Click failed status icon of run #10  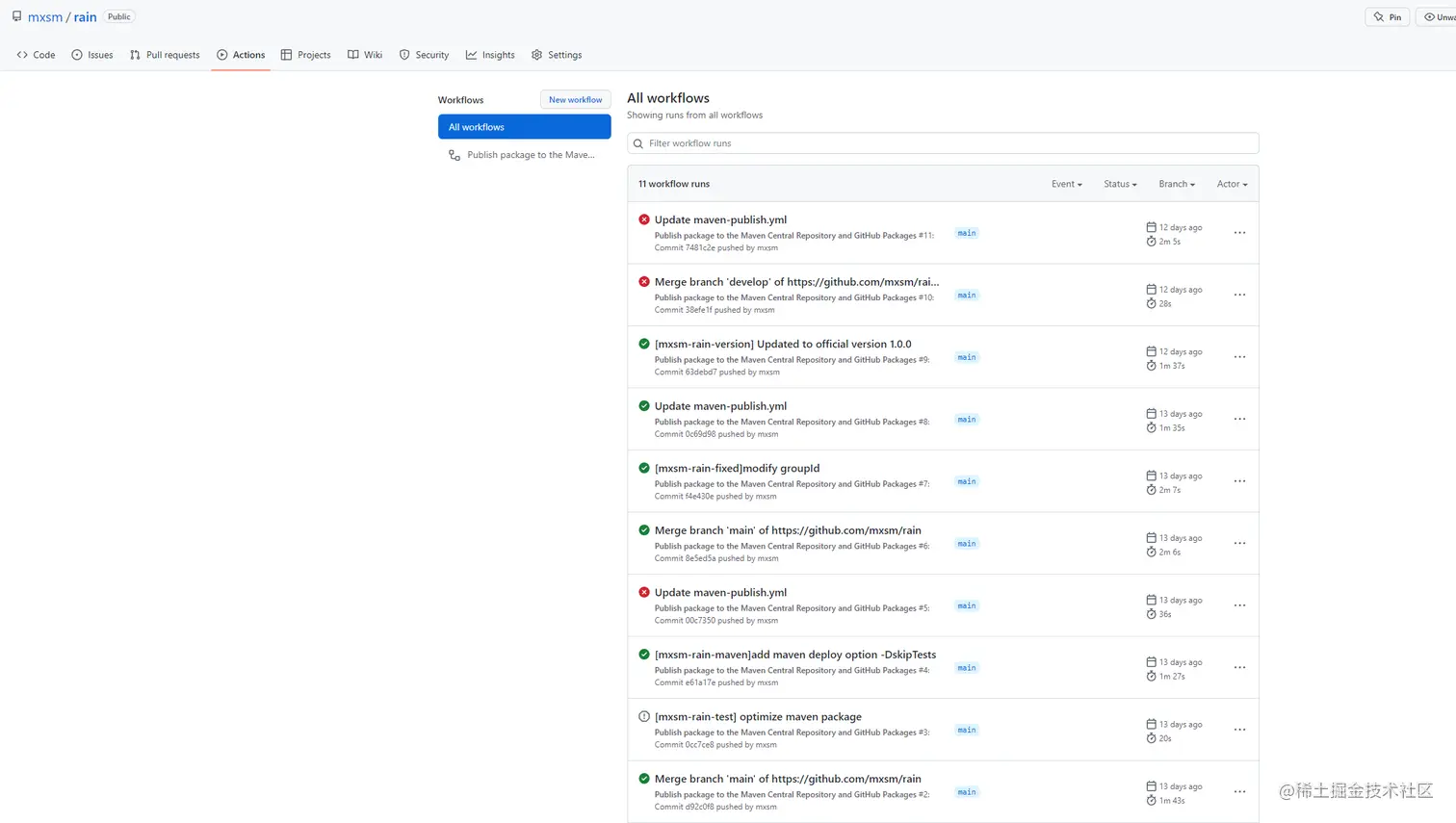coord(644,282)
